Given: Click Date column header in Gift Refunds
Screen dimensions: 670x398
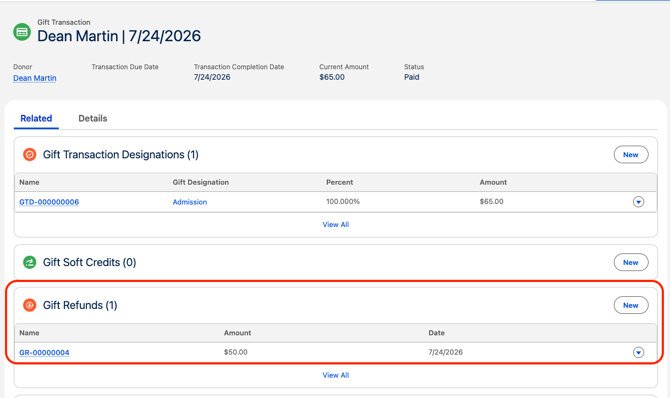Looking at the screenshot, I should point(437,333).
